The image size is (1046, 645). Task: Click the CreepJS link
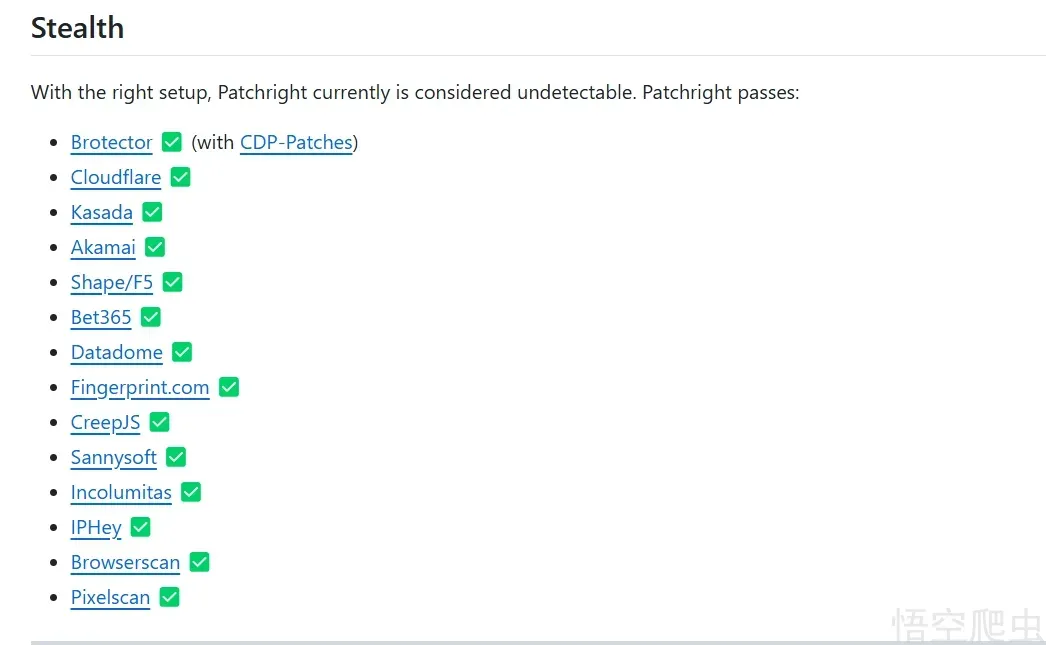pyautogui.click(x=105, y=422)
